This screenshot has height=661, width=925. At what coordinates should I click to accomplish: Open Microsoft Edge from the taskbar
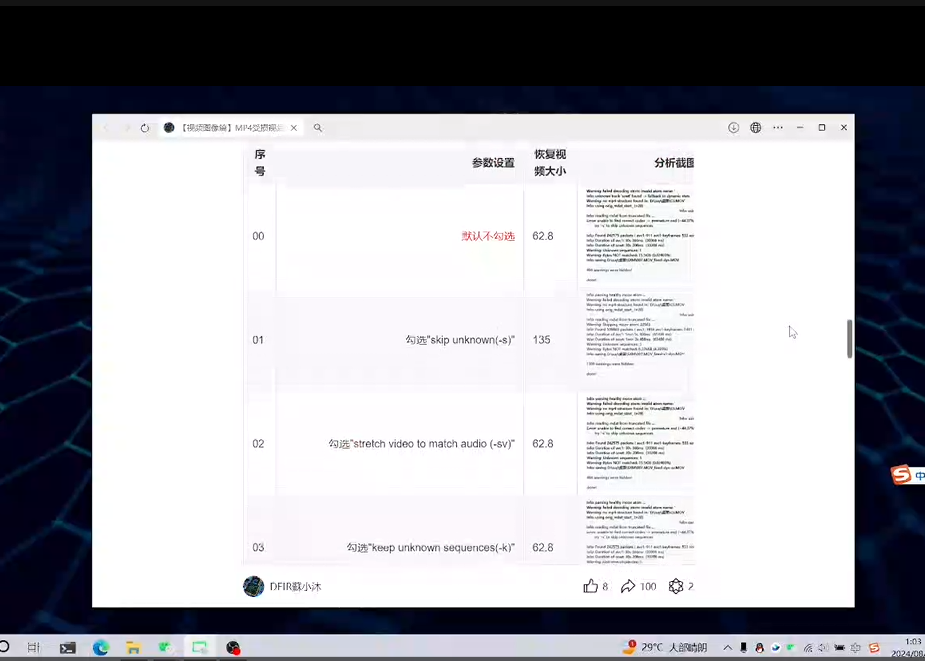pyautogui.click(x=100, y=648)
